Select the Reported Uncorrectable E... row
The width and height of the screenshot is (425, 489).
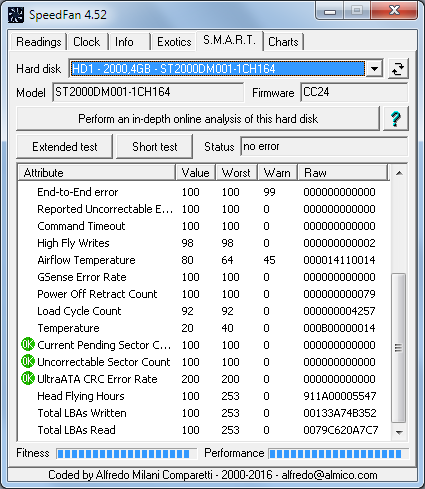pyautogui.click(x=203, y=209)
